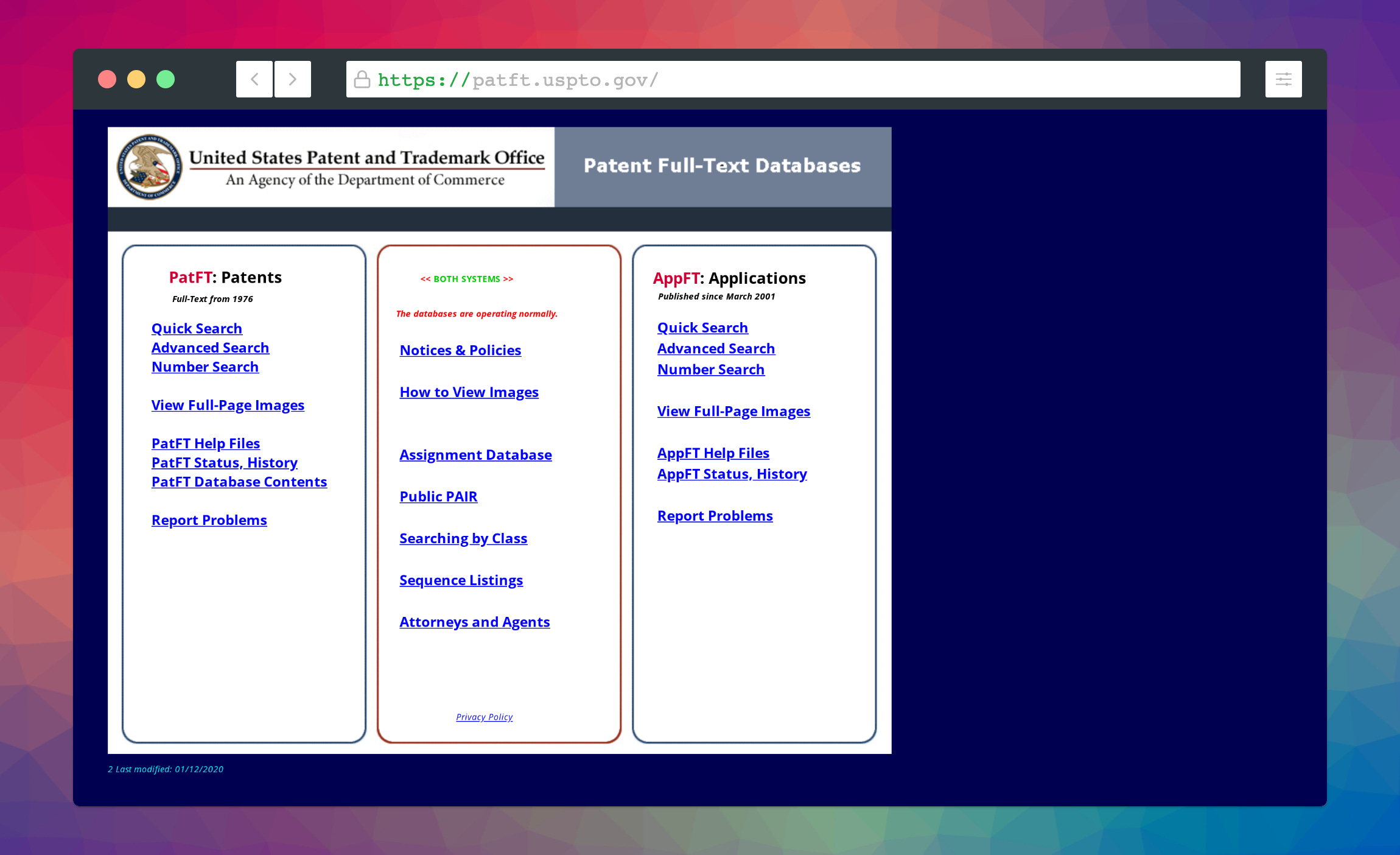Open PatFT Number Search link
Screen dimensions: 1400x855
click(x=205, y=367)
